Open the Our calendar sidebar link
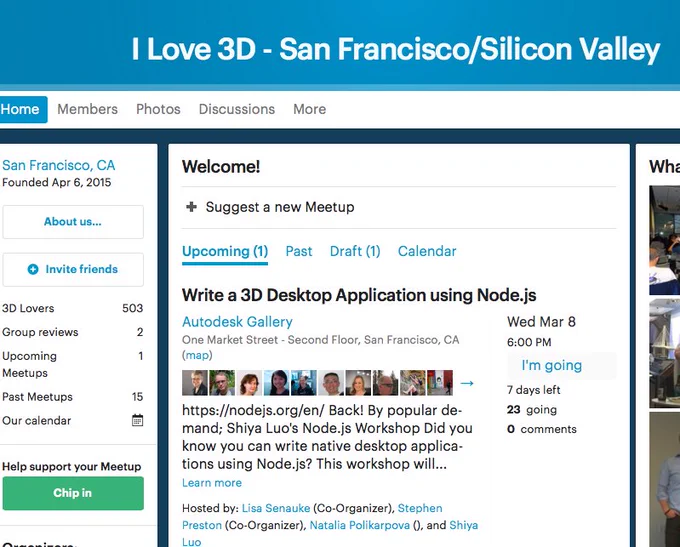Screen dimensions: 680x547 coord(36,421)
